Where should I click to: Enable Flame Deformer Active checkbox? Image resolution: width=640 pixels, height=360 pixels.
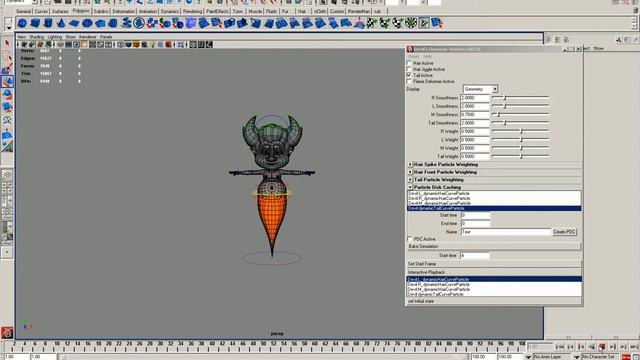pos(409,82)
